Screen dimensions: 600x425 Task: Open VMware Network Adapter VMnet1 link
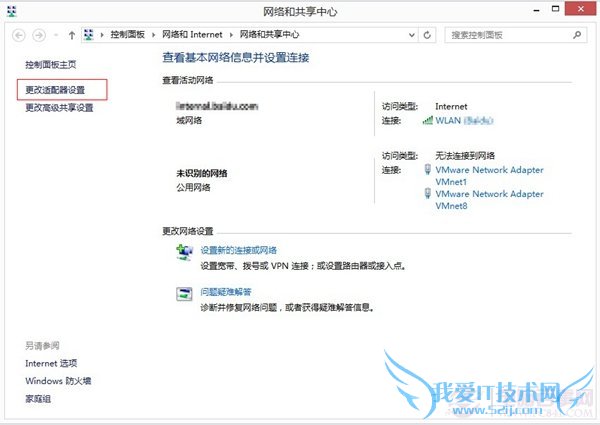[x=489, y=176]
